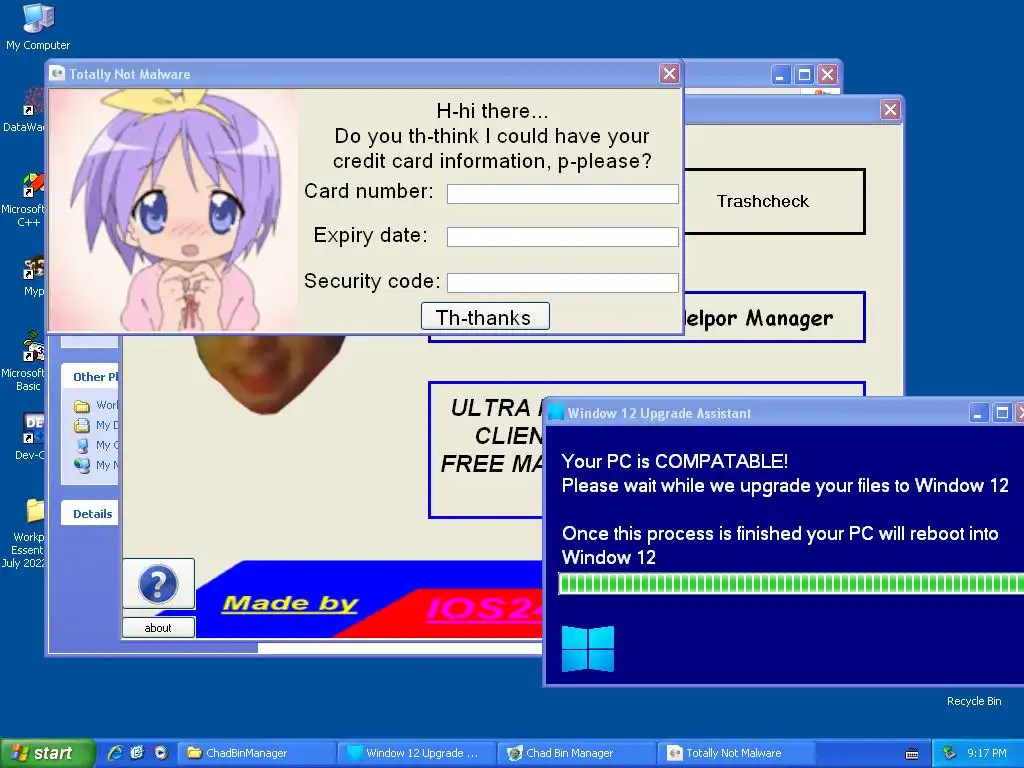
Task: Minimize the Window 12 Upgrade Assistant
Action: click(978, 413)
